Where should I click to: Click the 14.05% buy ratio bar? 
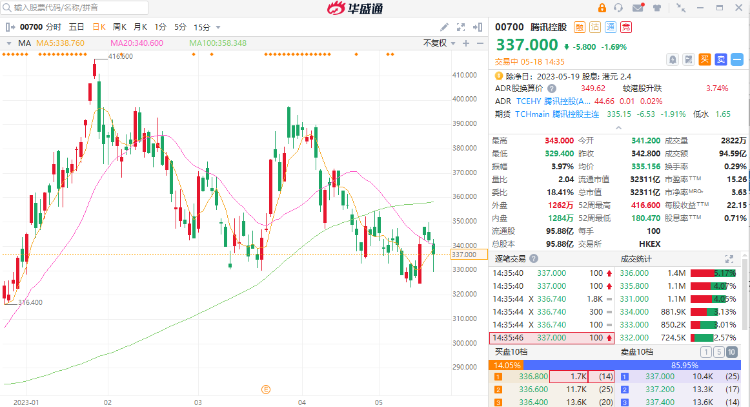[507, 365]
